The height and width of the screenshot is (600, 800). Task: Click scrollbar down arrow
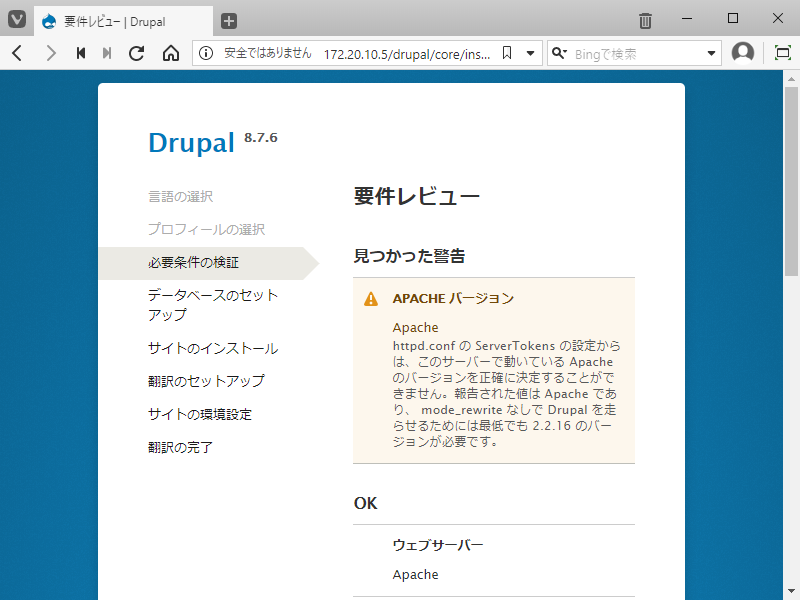pyautogui.click(x=791, y=591)
